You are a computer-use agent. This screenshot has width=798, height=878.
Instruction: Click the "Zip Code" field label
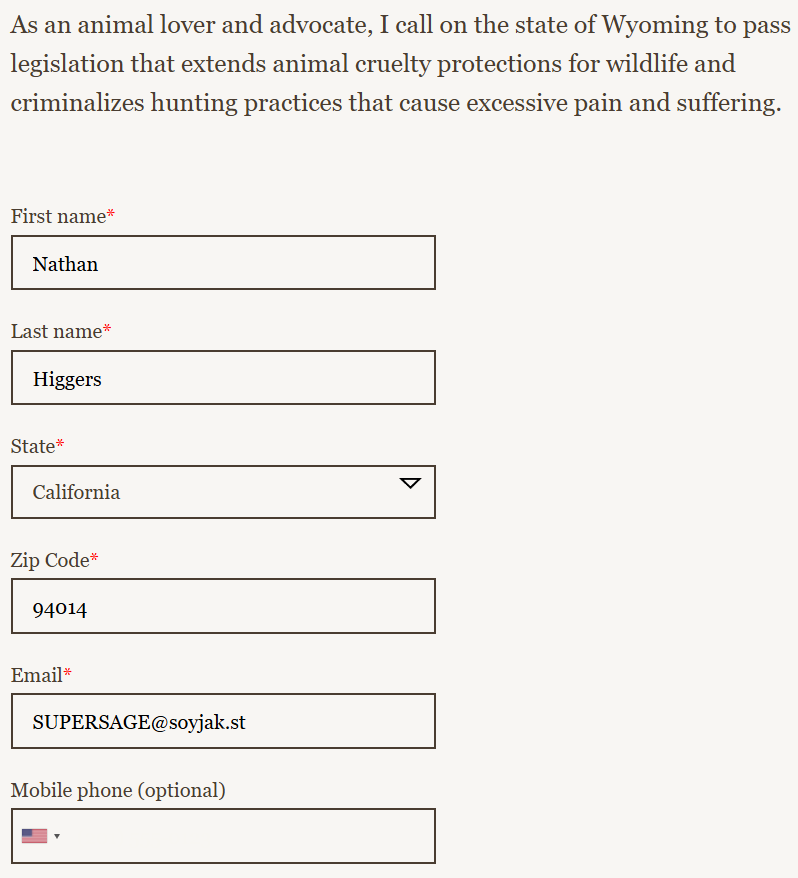coord(50,561)
